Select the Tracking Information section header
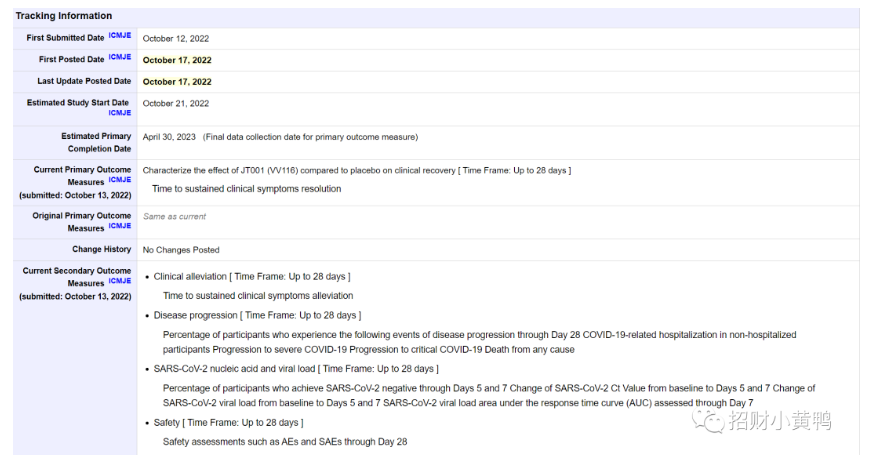This screenshot has width=882, height=455. click(x=64, y=16)
